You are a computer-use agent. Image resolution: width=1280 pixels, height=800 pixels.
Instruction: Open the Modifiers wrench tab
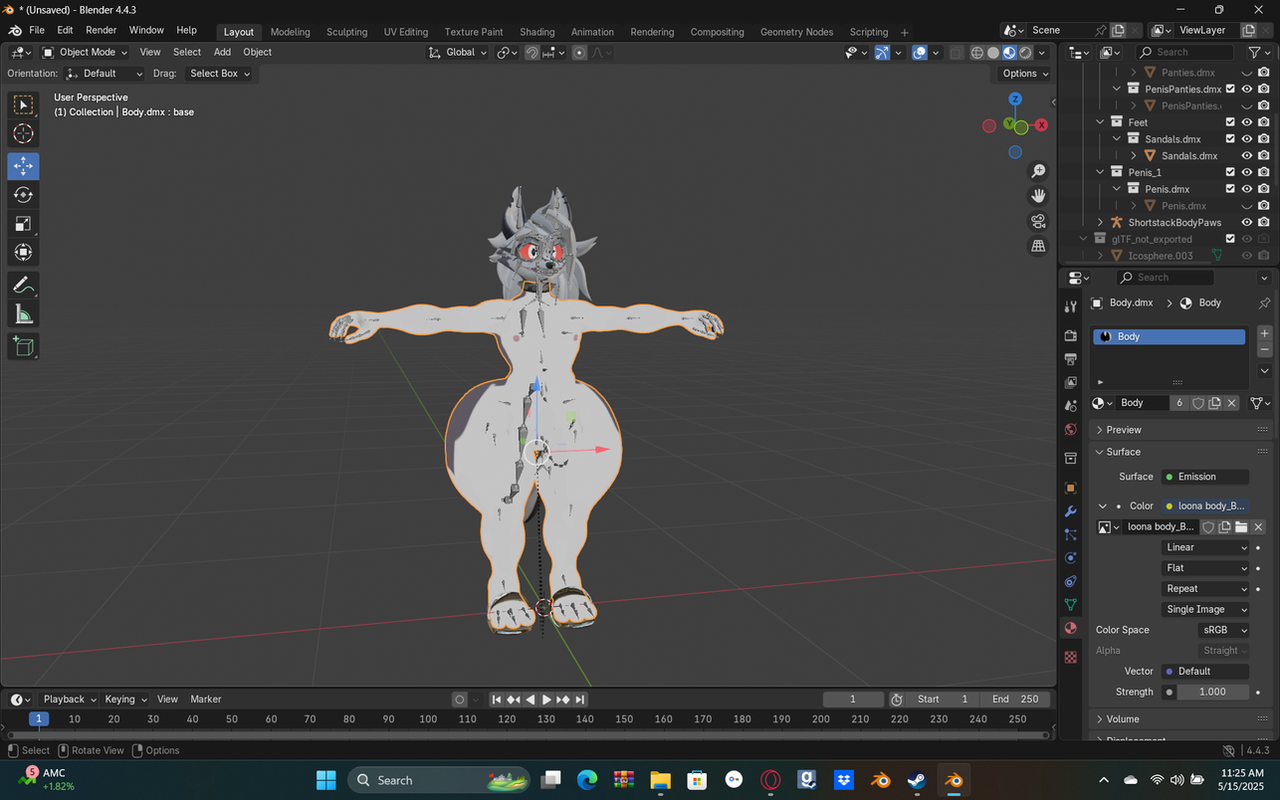coord(1071,512)
